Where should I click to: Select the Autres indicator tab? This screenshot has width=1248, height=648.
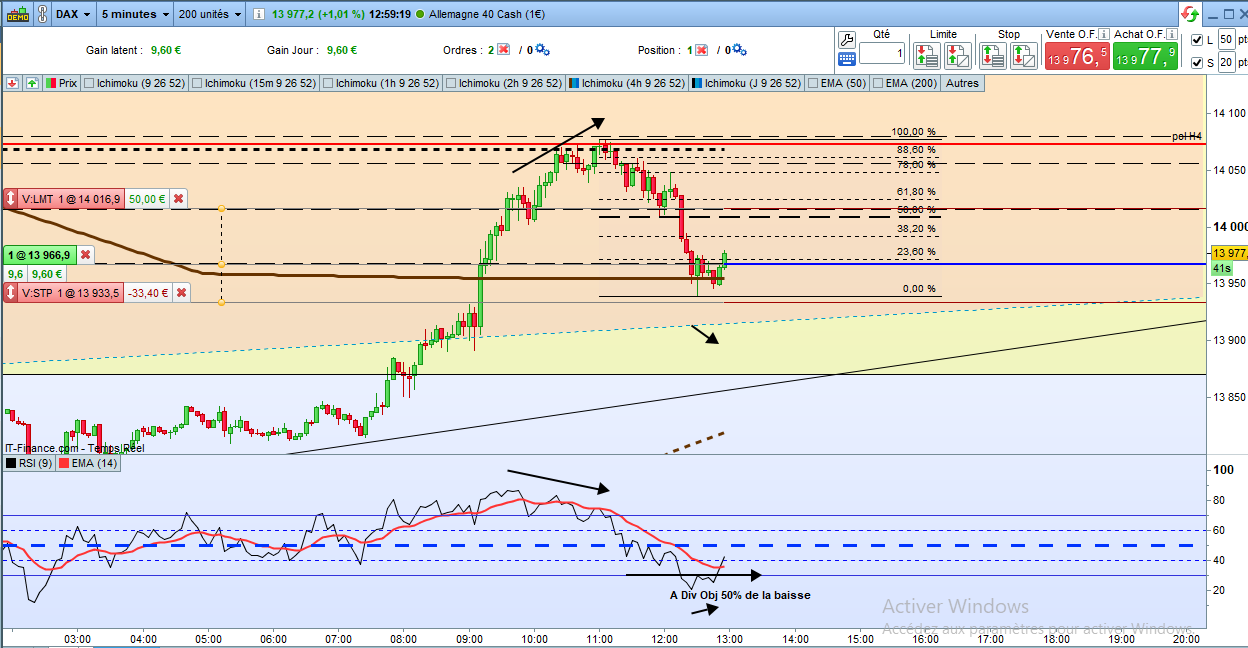click(x=962, y=83)
